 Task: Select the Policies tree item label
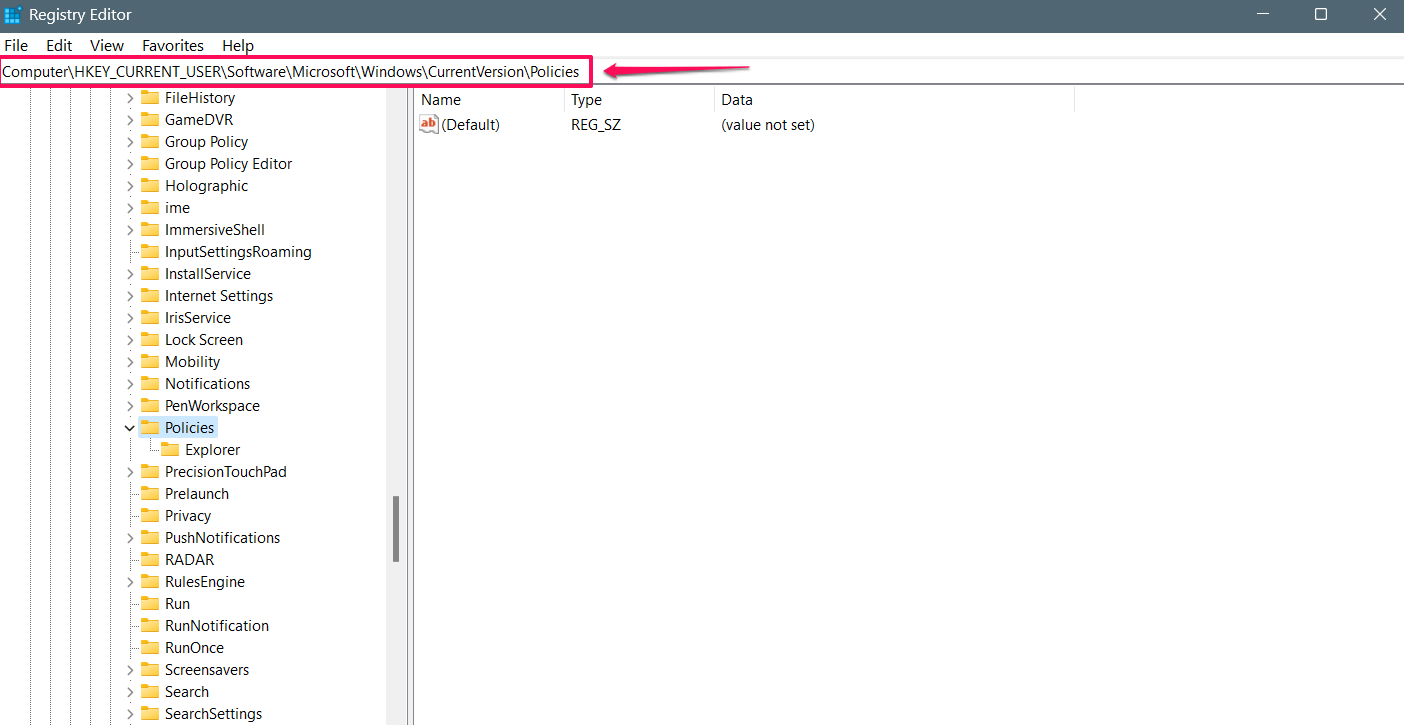tap(190, 428)
